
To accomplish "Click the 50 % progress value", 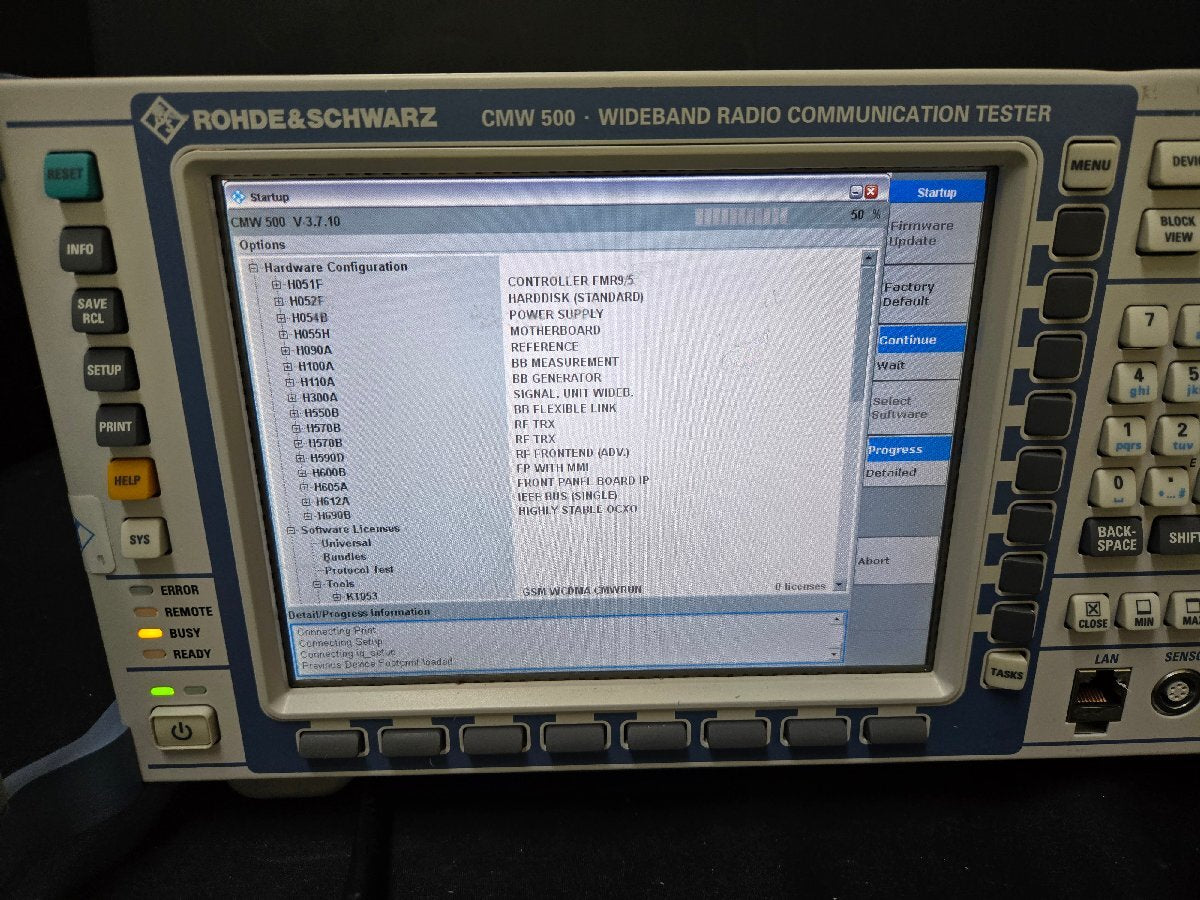I will (865, 215).
